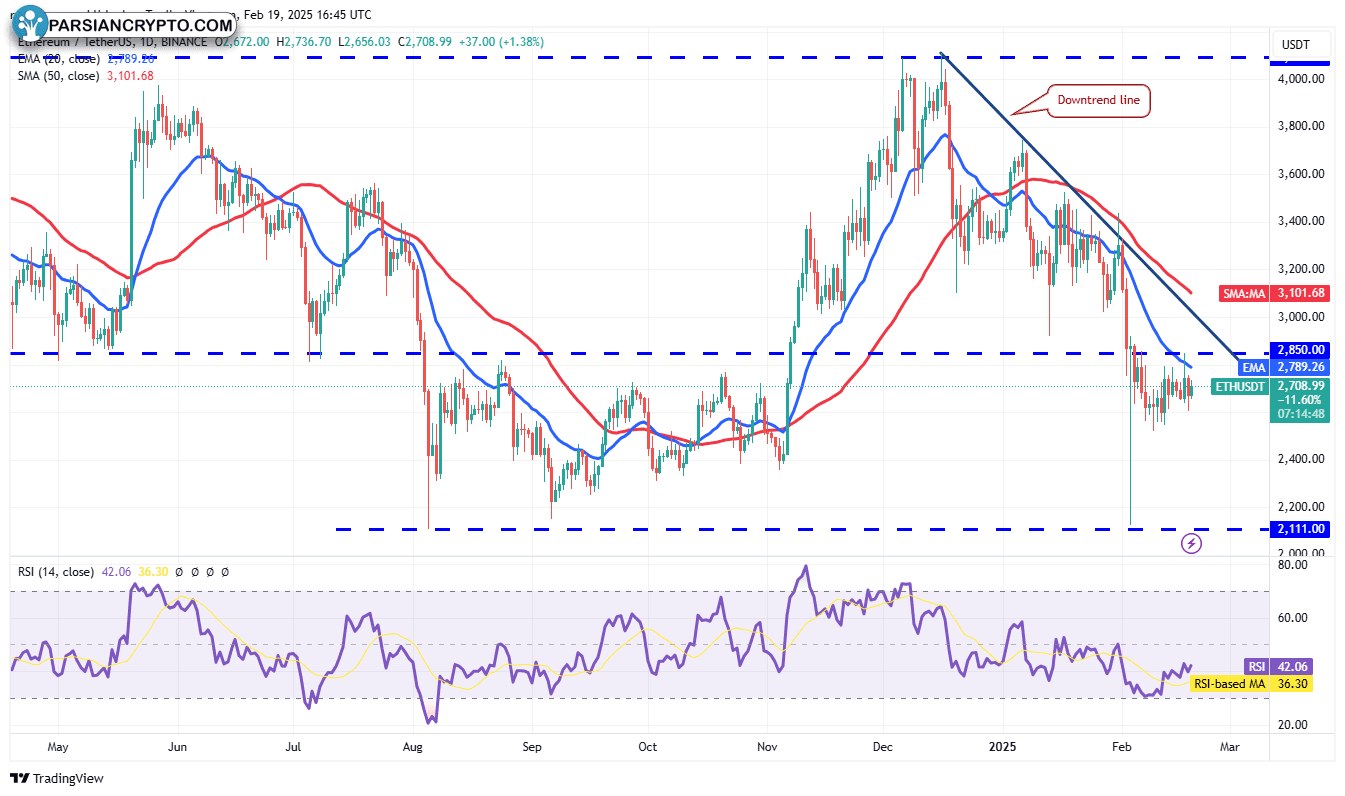Click the 80.00 RSI axis label

[x=1293, y=565]
